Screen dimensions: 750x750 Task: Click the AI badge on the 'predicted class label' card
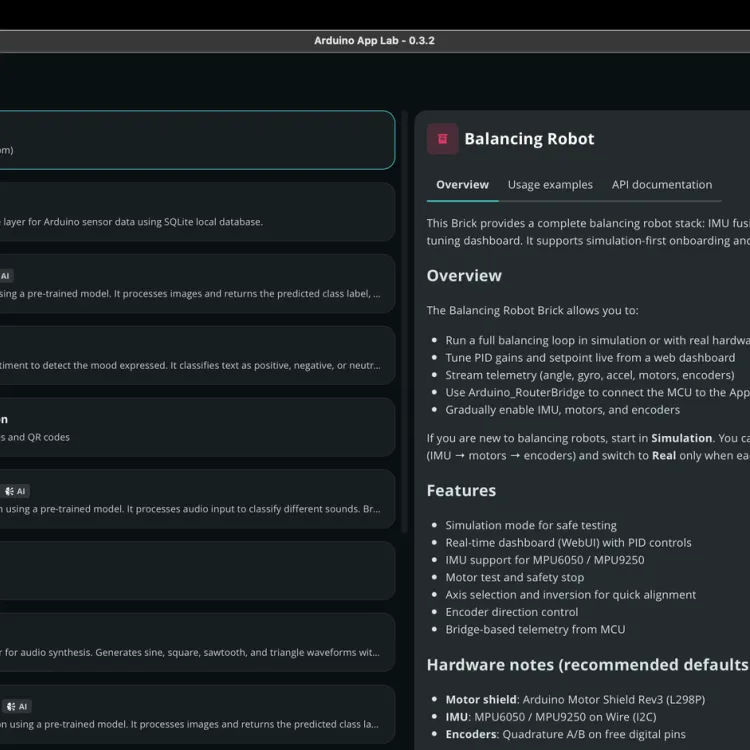coord(6,276)
